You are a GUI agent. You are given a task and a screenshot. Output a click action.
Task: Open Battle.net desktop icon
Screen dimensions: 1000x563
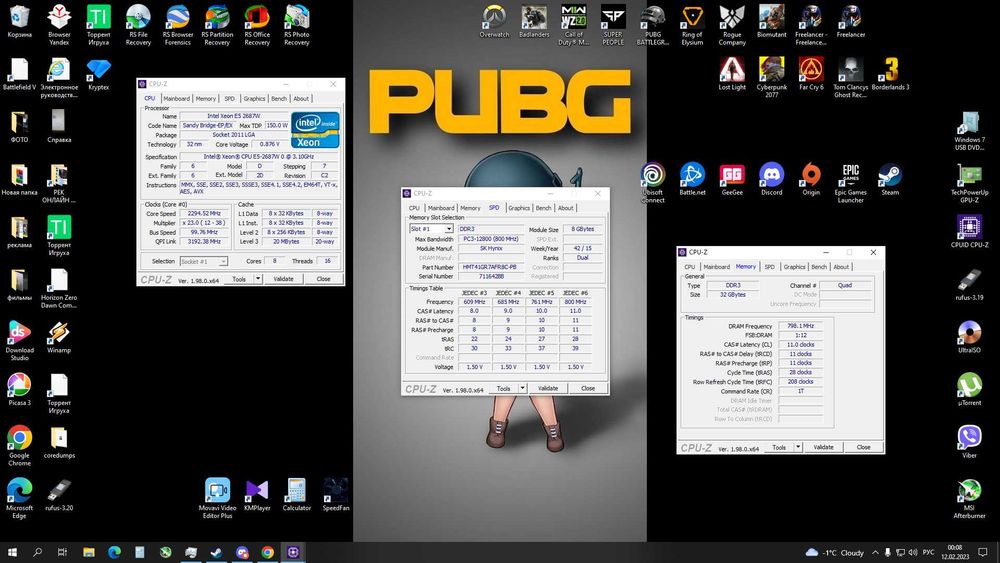(x=692, y=179)
